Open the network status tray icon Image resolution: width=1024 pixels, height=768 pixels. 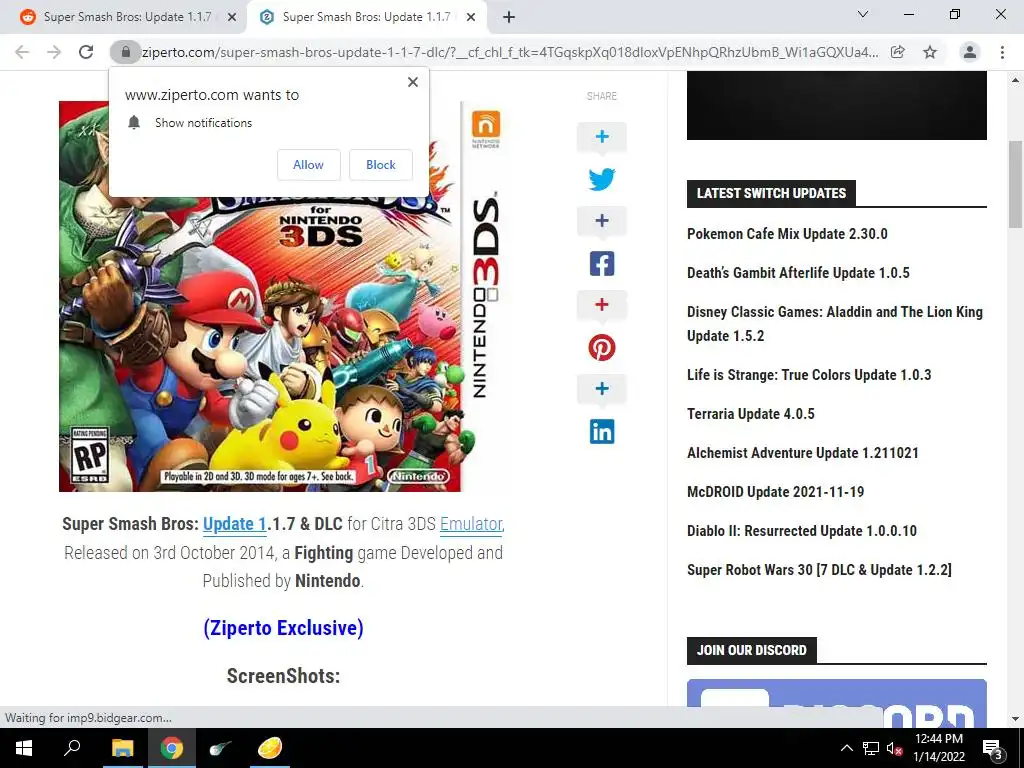871,748
